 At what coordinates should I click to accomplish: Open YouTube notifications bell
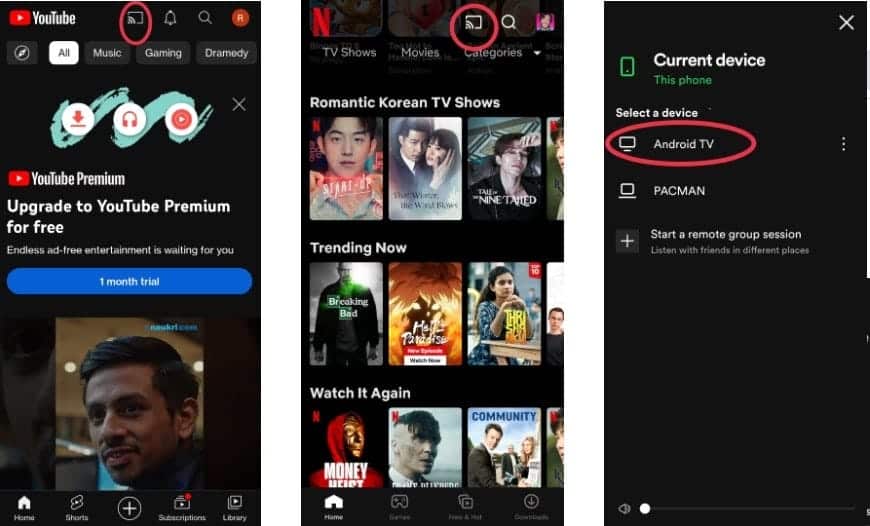(x=170, y=18)
